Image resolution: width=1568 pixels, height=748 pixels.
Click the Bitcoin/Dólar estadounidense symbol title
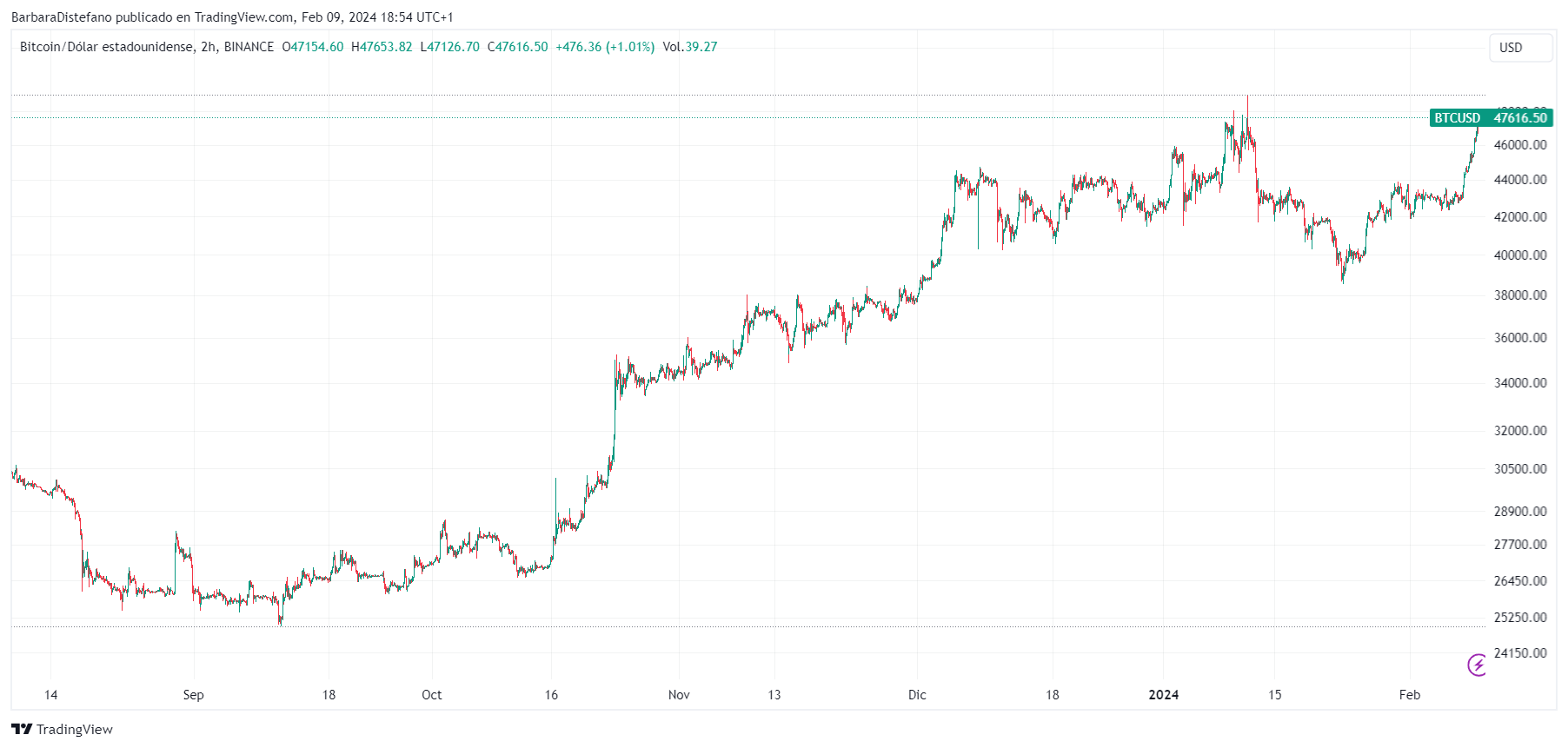(x=106, y=47)
